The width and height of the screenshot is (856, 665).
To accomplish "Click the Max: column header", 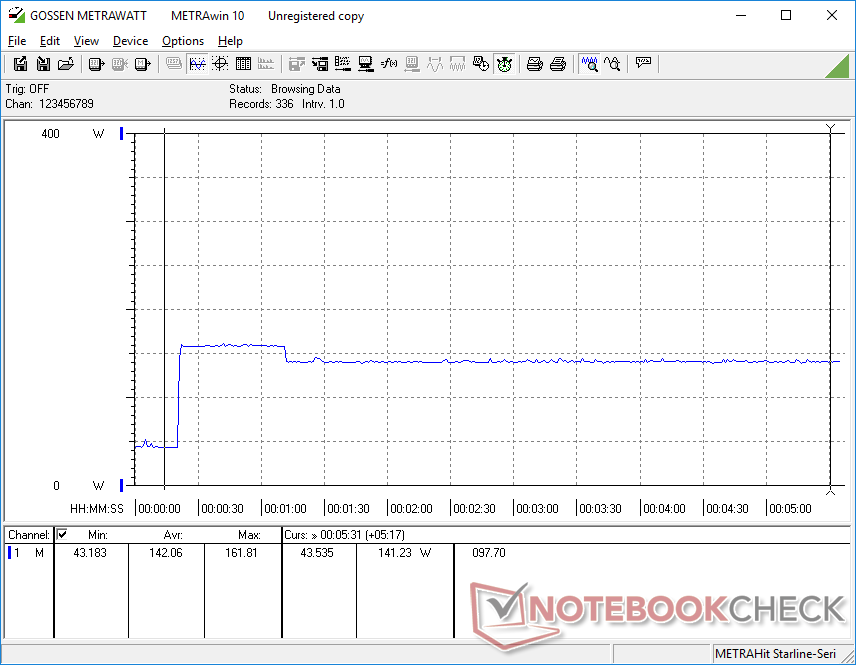I will 249,535.
